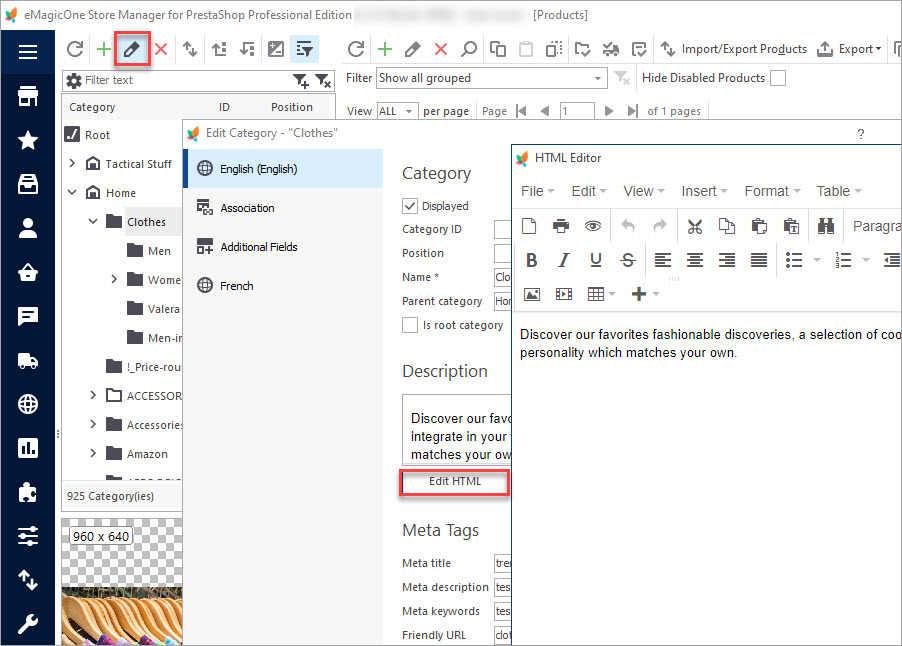Click Find and replace binoculars icon
Image resolution: width=902 pixels, height=646 pixels.
pyautogui.click(x=825, y=226)
